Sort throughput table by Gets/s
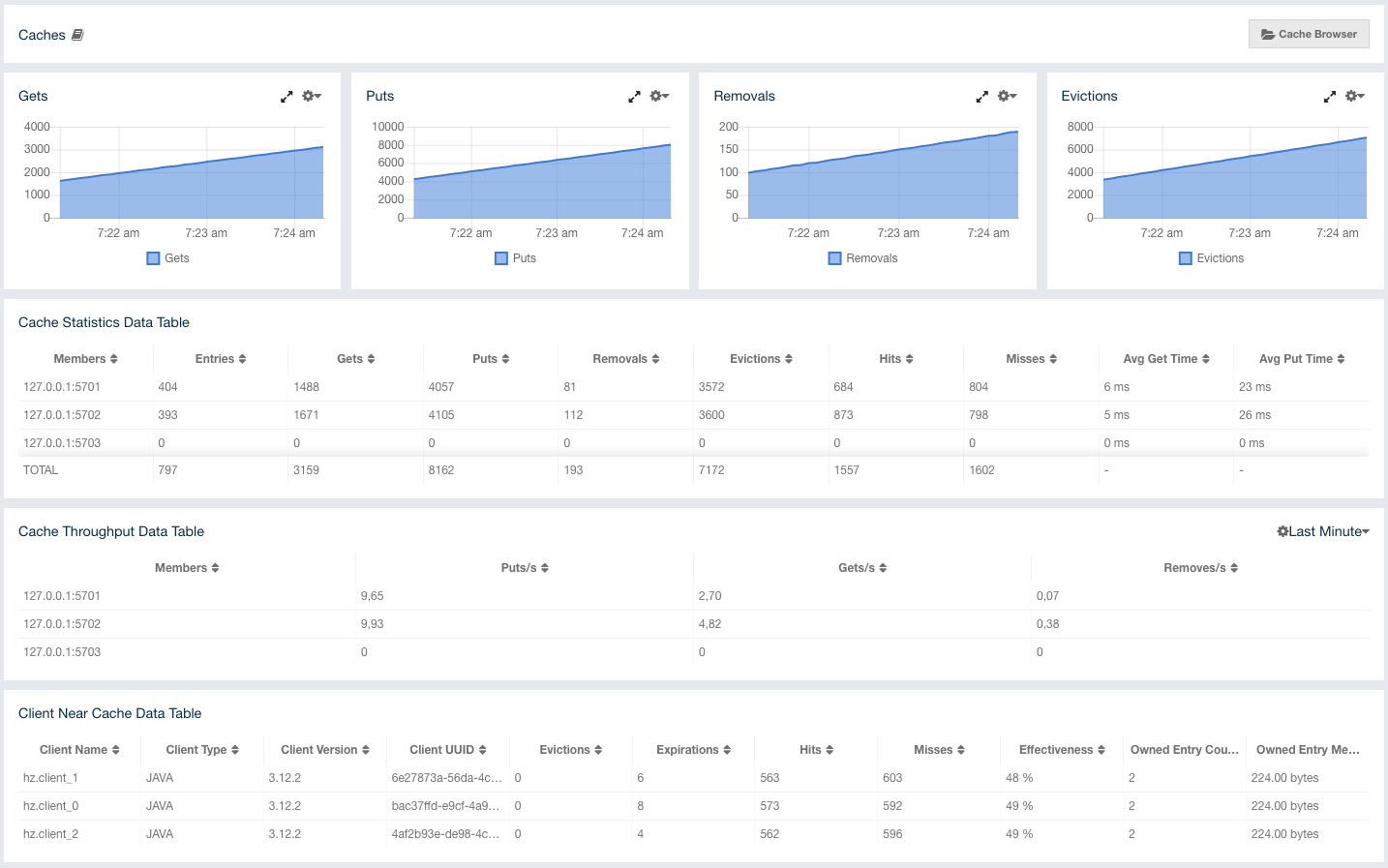Image resolution: width=1388 pixels, height=868 pixels. pos(862,568)
